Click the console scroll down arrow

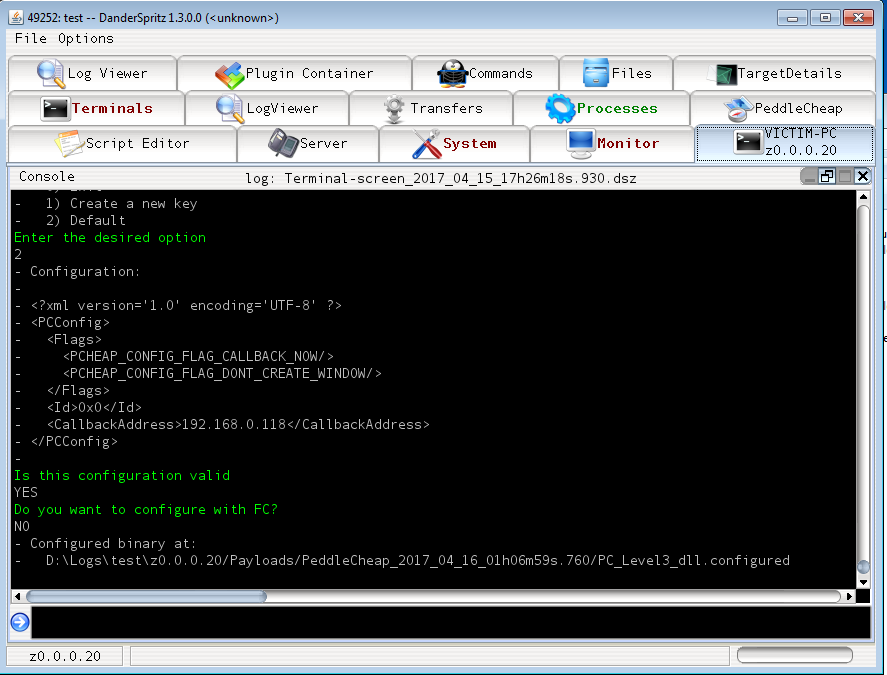click(863, 582)
